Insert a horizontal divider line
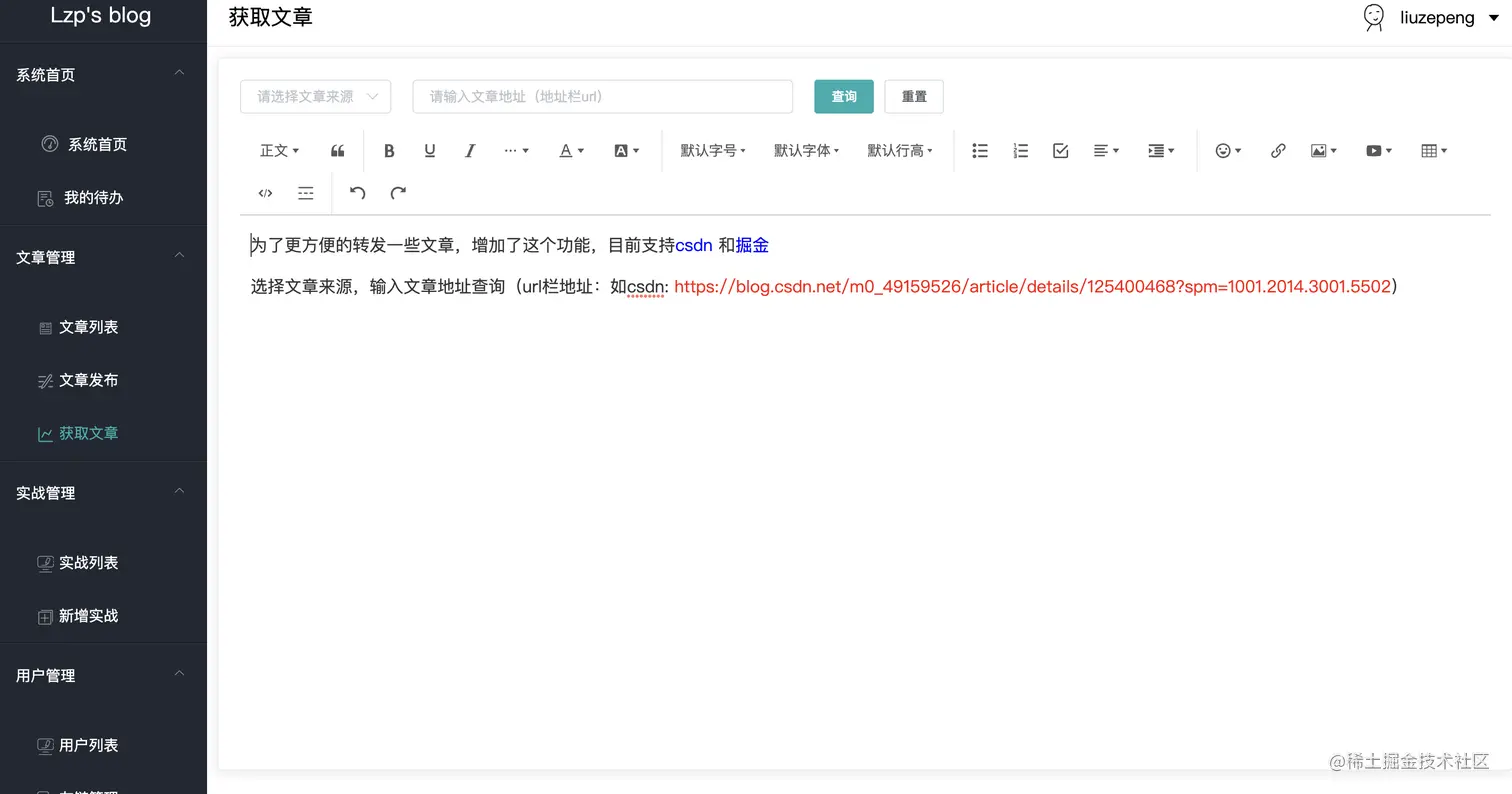This screenshot has width=1512, height=794. [x=306, y=193]
